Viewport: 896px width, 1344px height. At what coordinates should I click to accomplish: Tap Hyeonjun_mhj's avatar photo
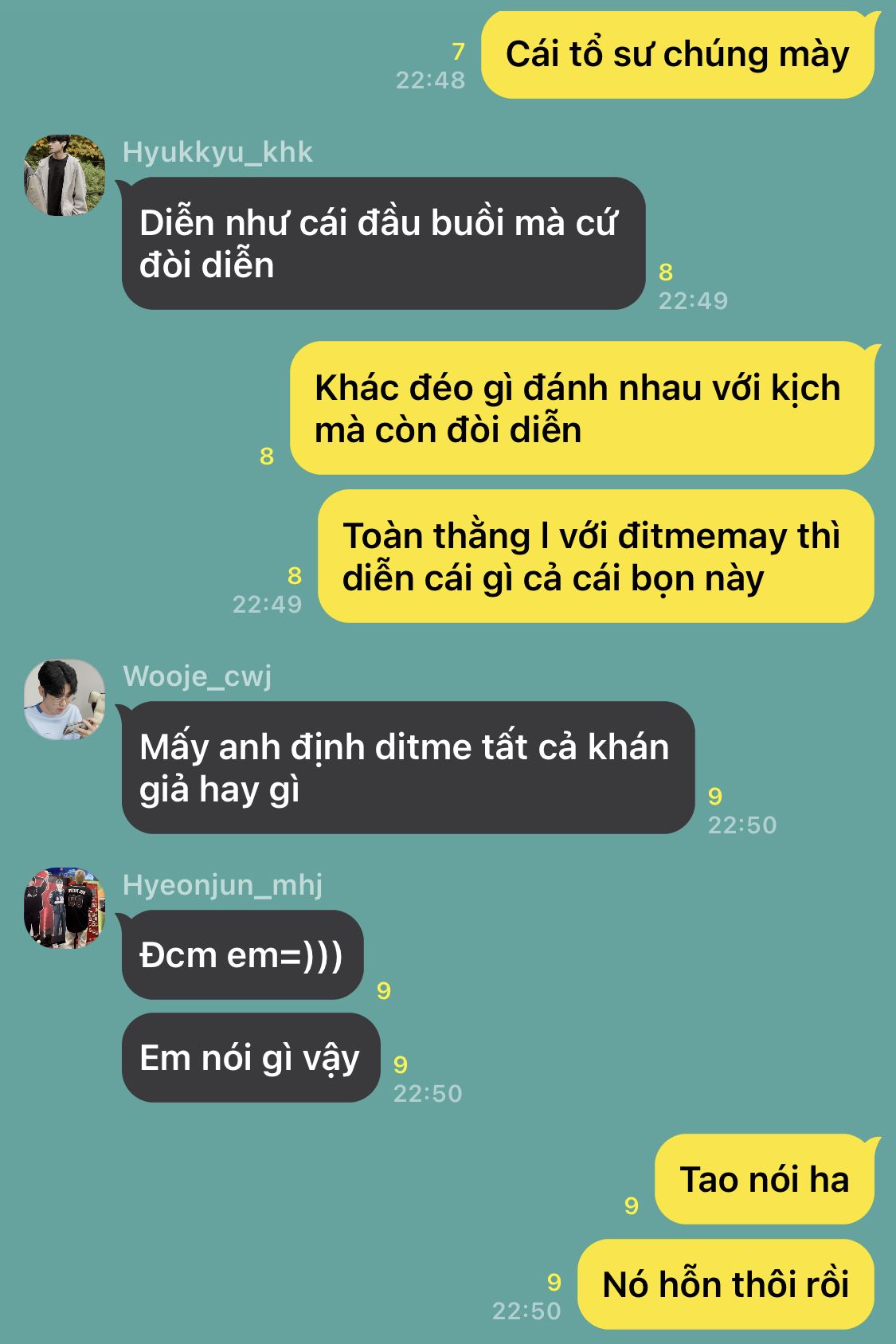[x=65, y=908]
